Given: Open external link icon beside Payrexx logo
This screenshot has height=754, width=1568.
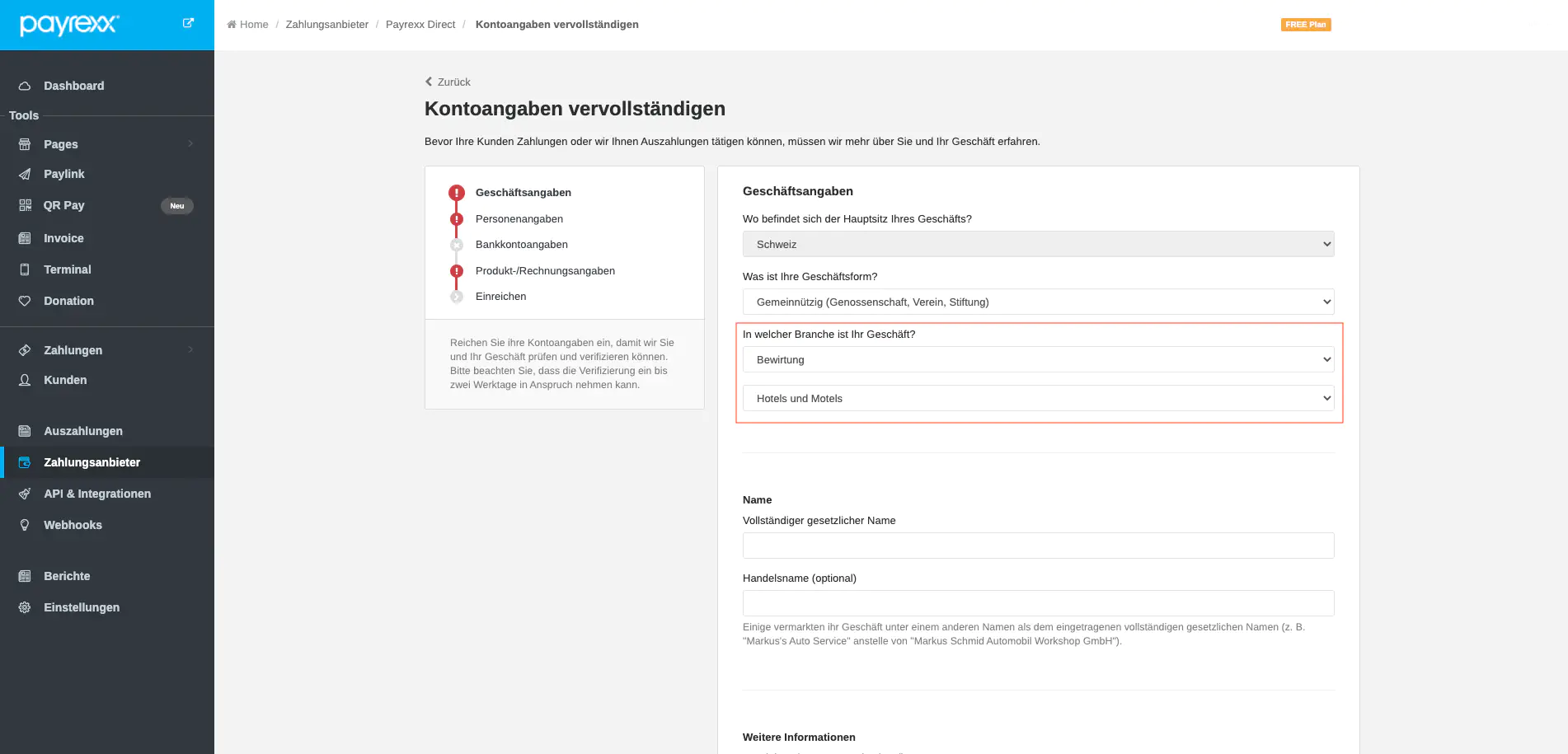Looking at the screenshot, I should click(188, 23).
